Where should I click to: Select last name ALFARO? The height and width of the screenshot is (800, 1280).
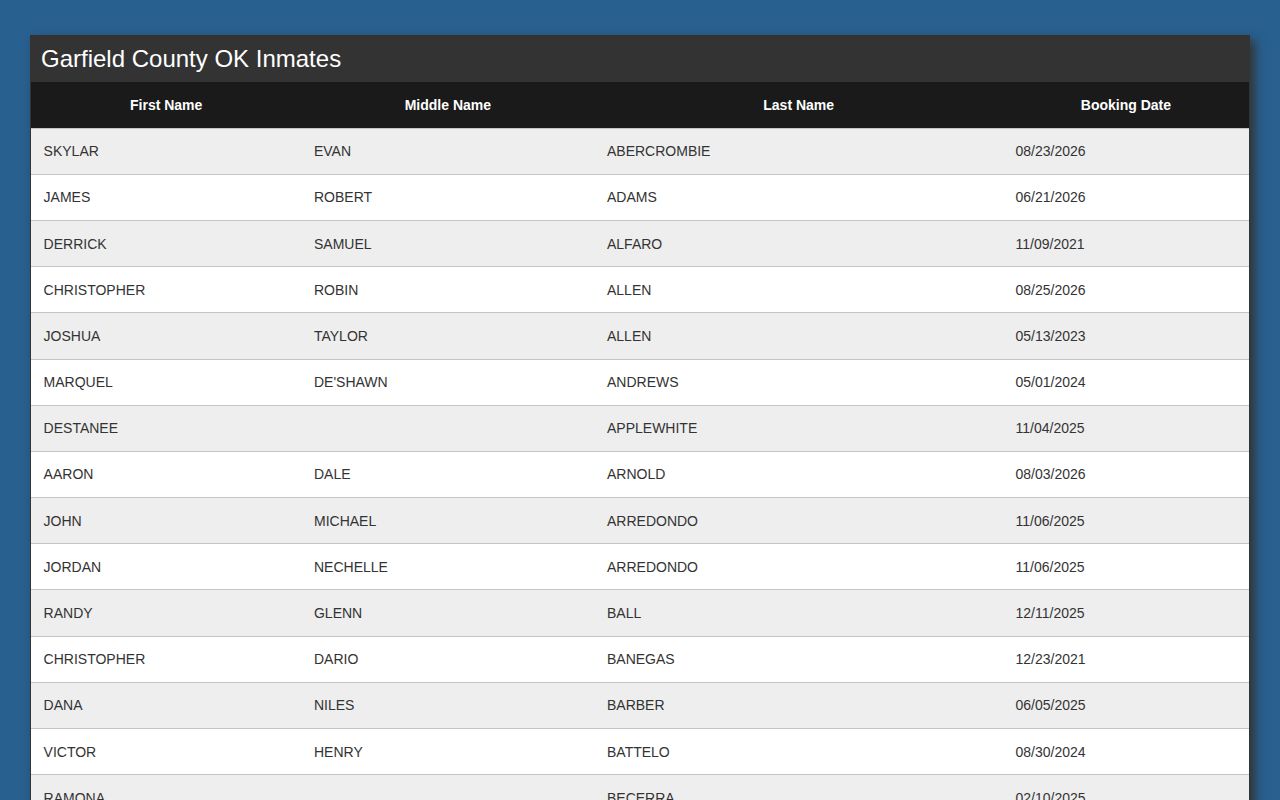634,244
